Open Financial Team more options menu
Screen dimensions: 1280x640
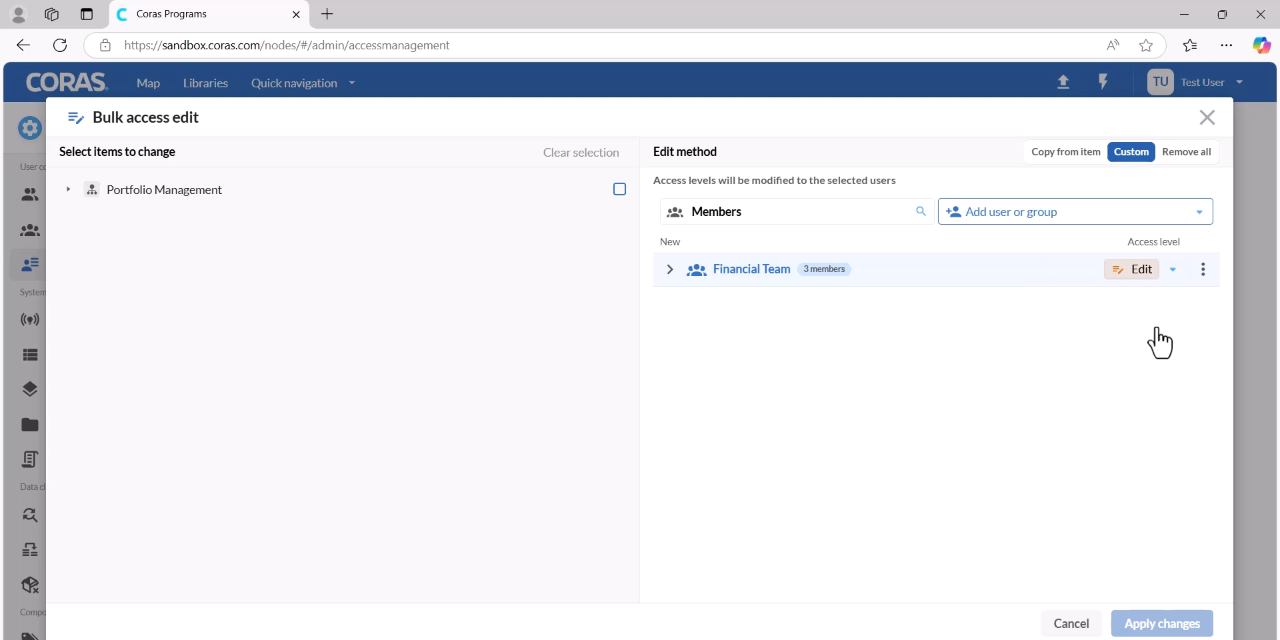pos(1203,269)
